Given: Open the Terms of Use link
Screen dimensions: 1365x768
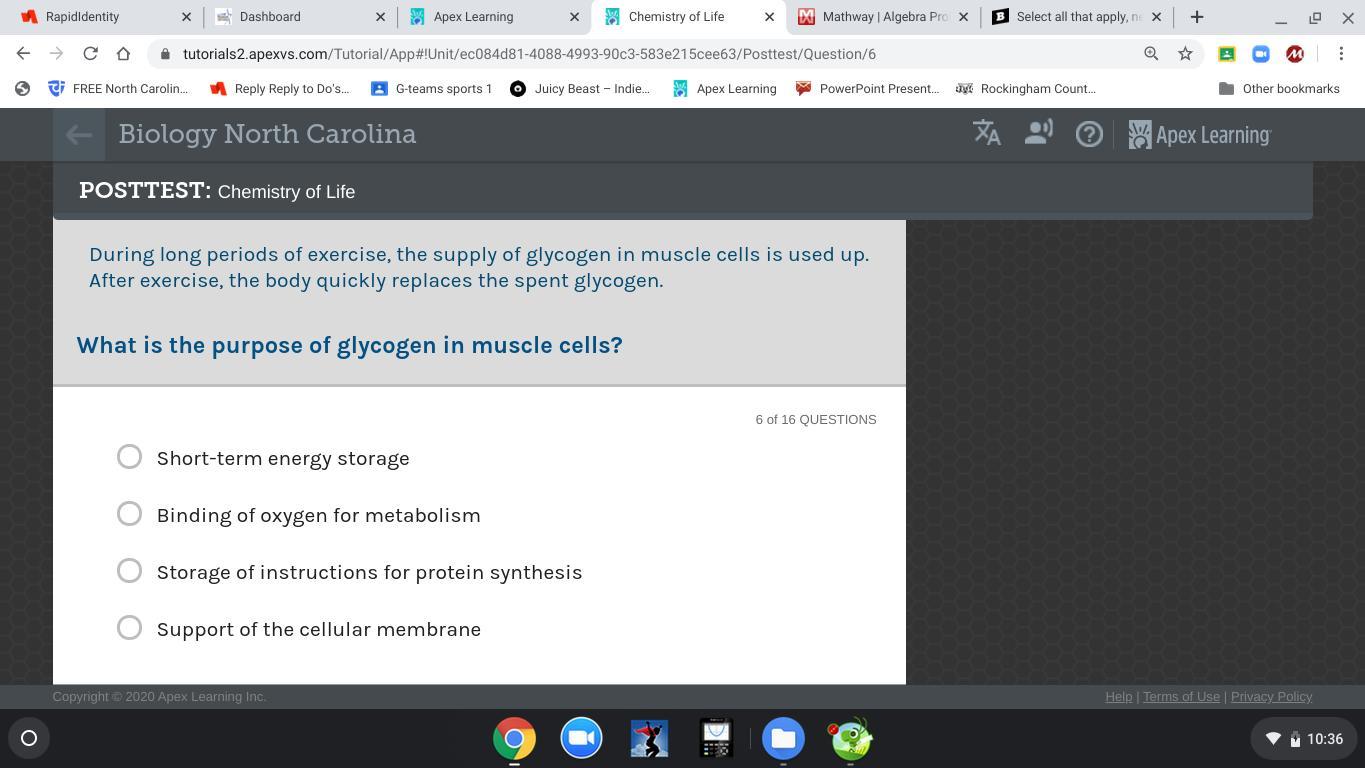Looking at the screenshot, I should click(1181, 697).
